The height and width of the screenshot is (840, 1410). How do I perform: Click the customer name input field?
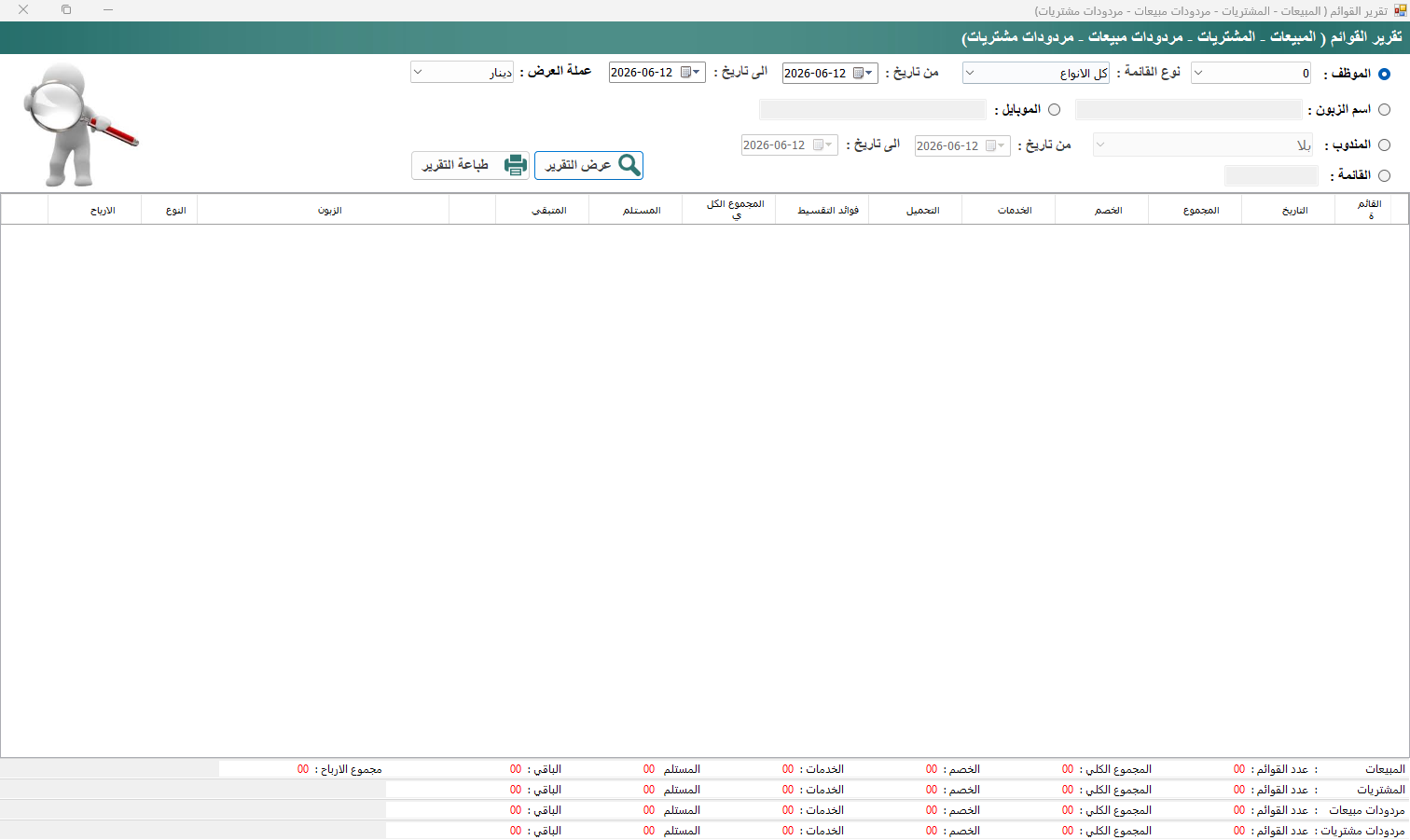pos(1188,110)
